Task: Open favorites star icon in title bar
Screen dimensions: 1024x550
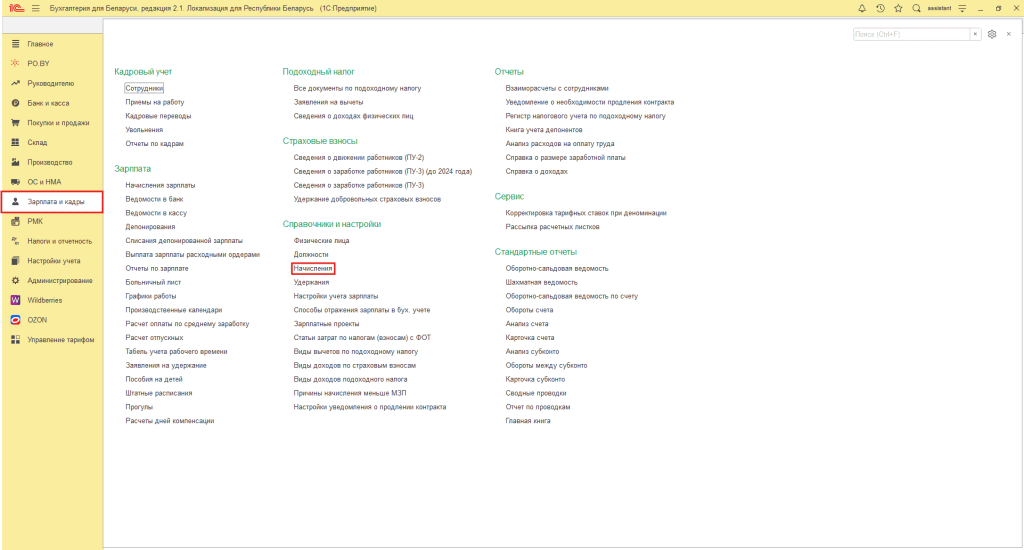Action: pyautogui.click(x=898, y=8)
